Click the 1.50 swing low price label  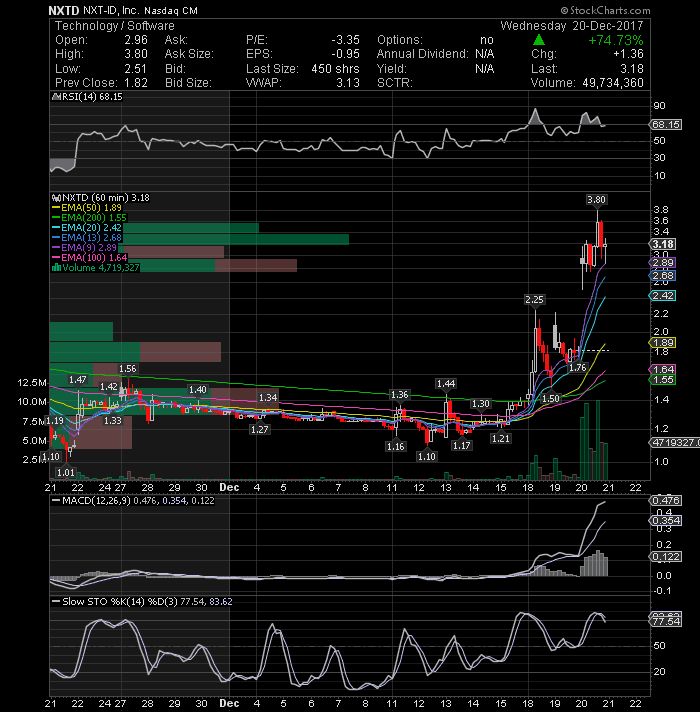point(551,398)
